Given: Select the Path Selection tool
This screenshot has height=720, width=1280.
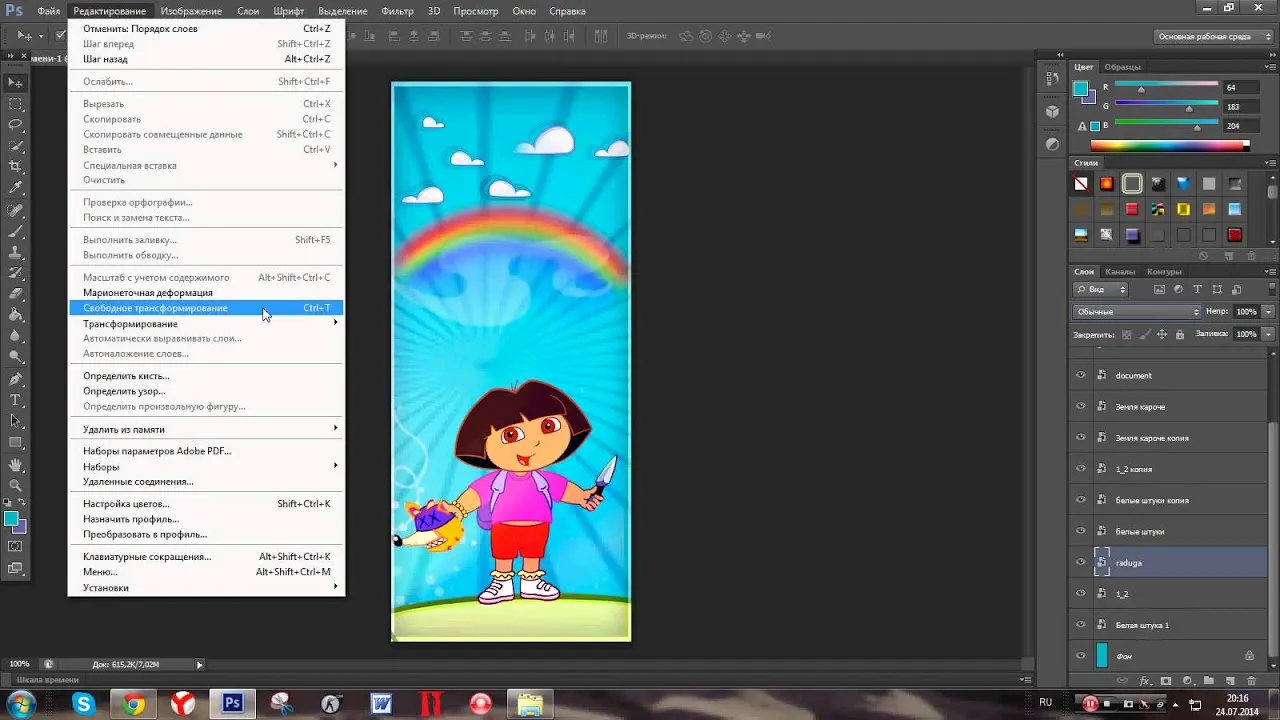Looking at the screenshot, I should click(15, 421).
